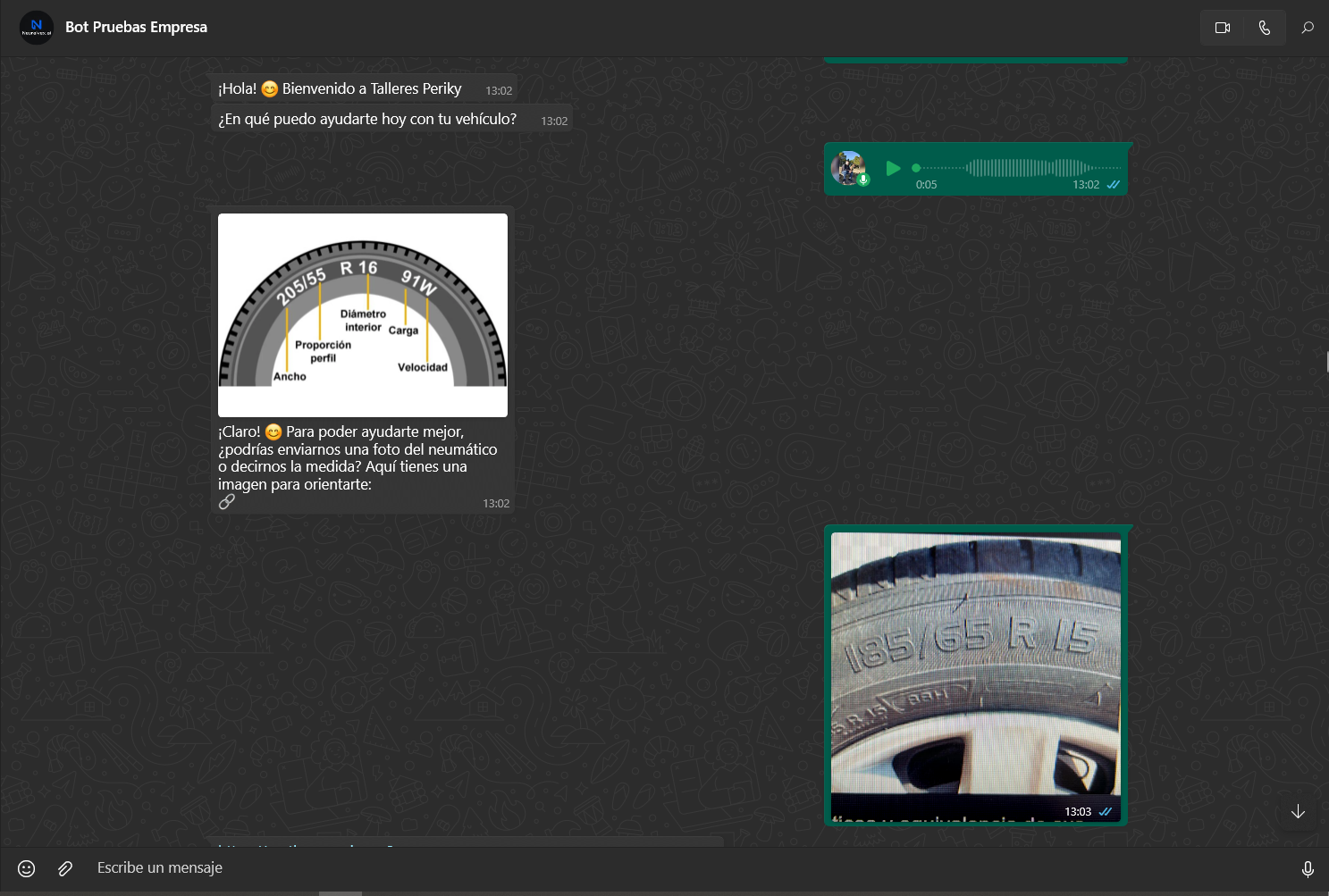Attach a file with the paperclip
The image size is (1329, 896).
tap(63, 867)
